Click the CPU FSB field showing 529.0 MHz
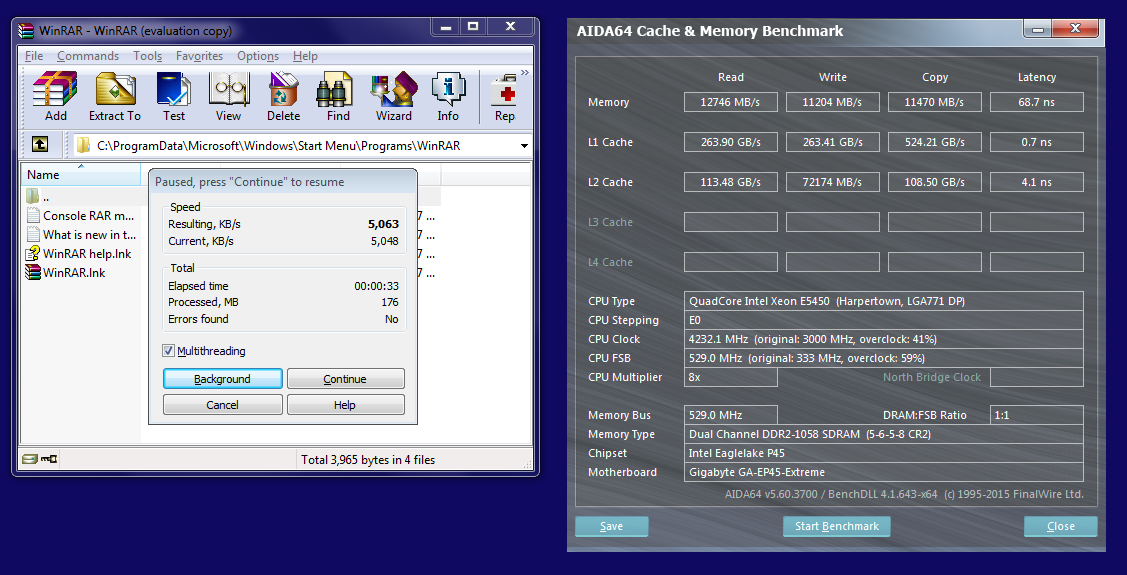Image resolution: width=1127 pixels, height=575 pixels. coord(883,358)
